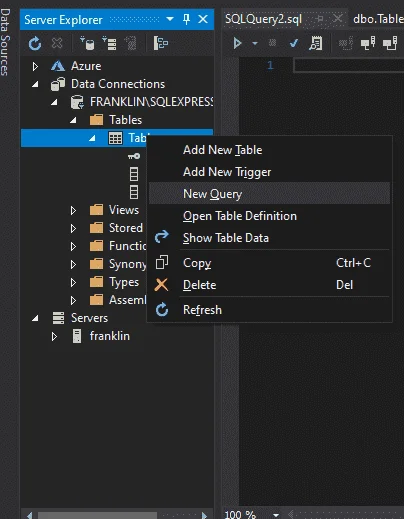Click horizontal scrollbar right arrow in Server Explorer
The height and width of the screenshot is (519, 404).
click(204, 515)
